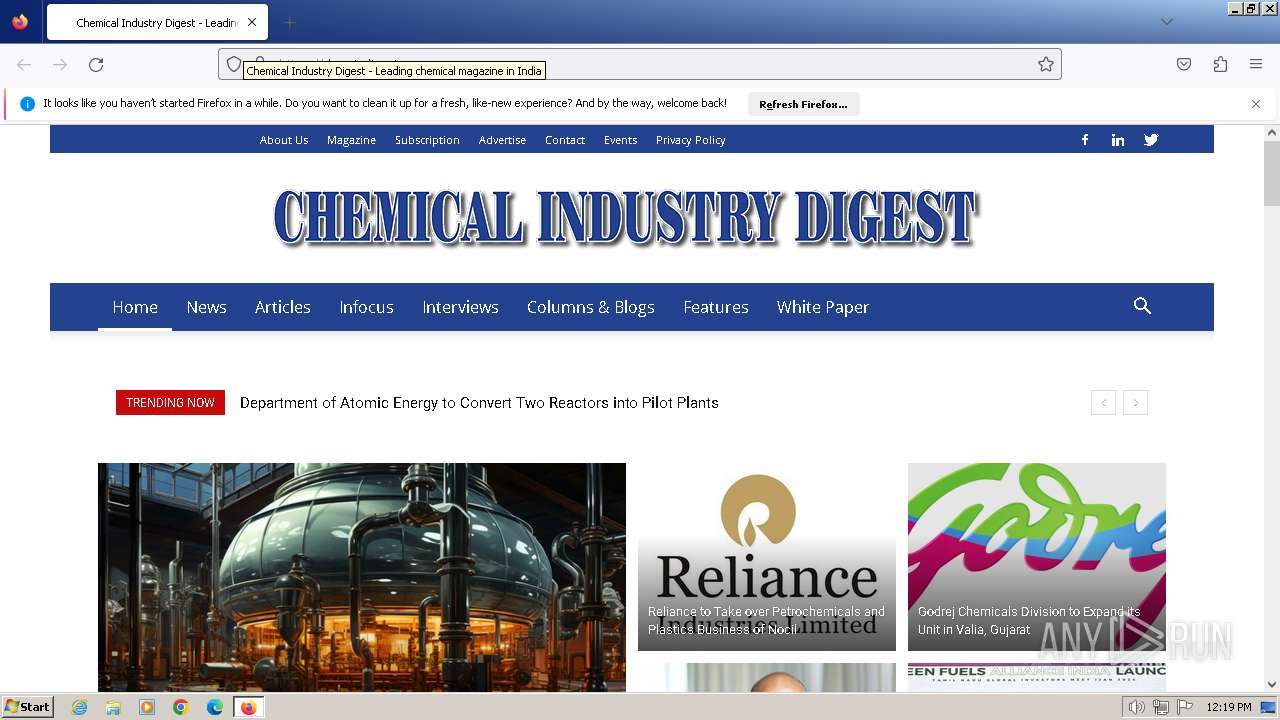Open the Start menu

coord(28,707)
